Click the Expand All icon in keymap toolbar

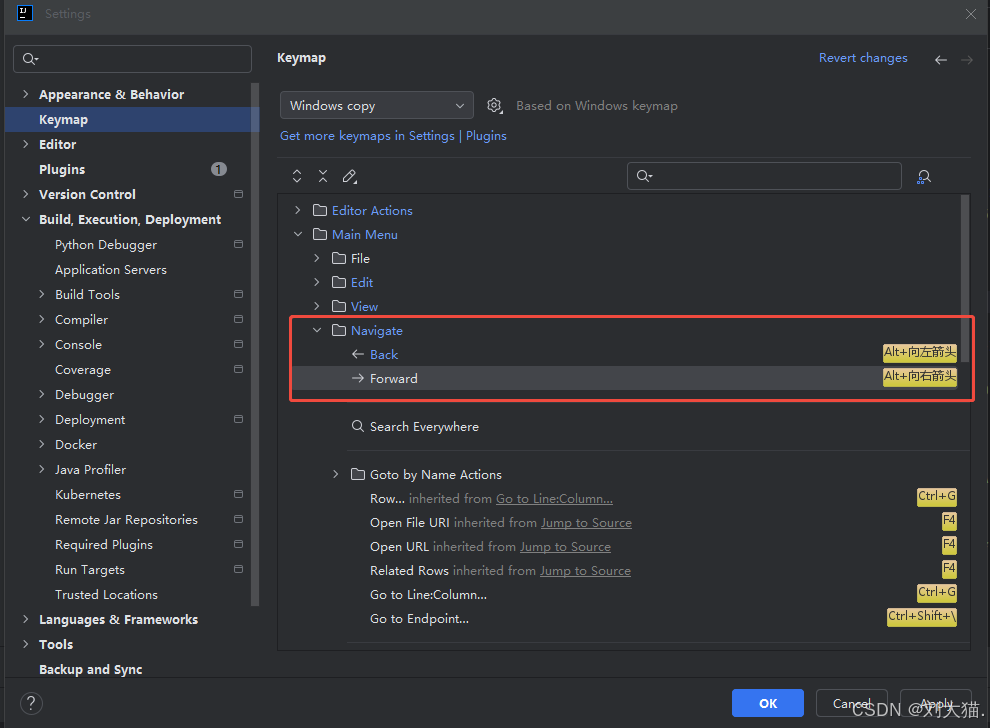(x=297, y=176)
